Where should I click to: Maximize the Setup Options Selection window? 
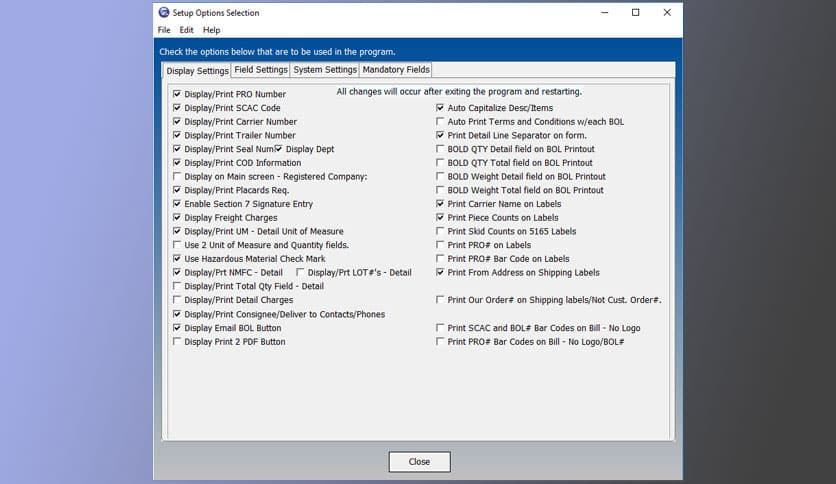click(635, 13)
